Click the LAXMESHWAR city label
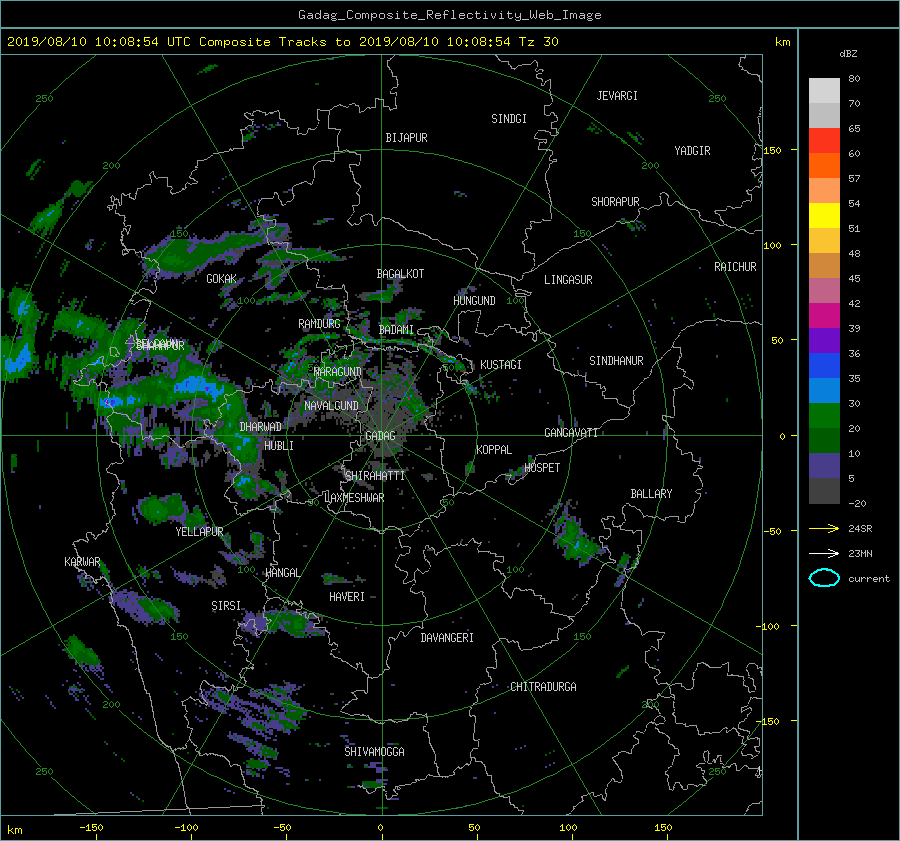900x841 pixels. [354, 498]
